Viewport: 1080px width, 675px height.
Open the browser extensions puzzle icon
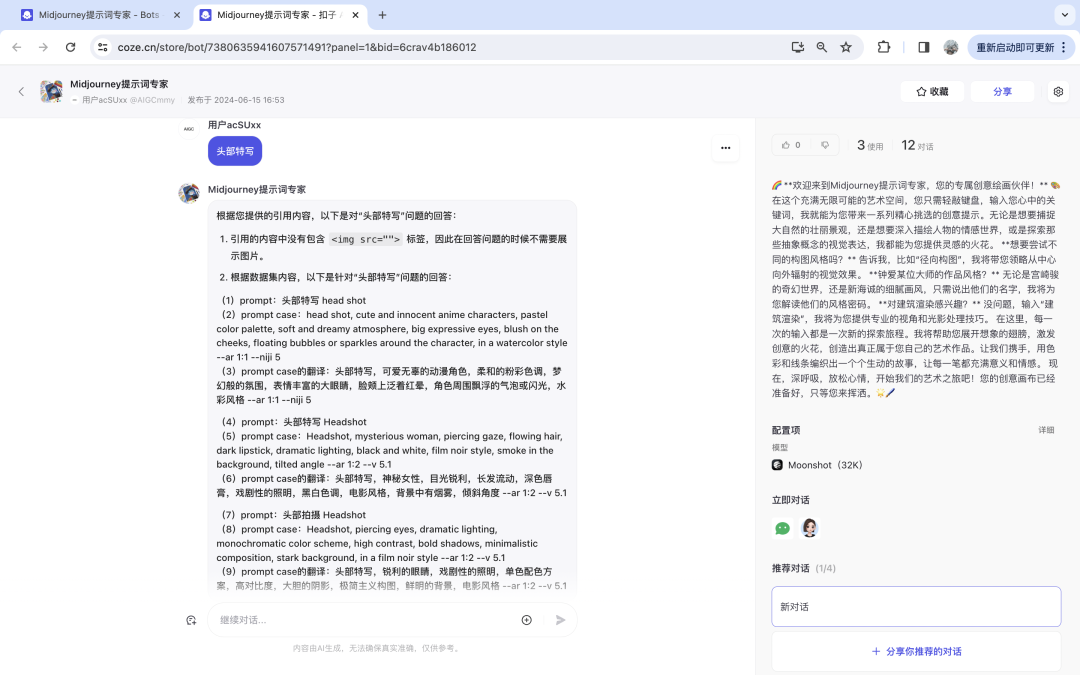[x=884, y=47]
